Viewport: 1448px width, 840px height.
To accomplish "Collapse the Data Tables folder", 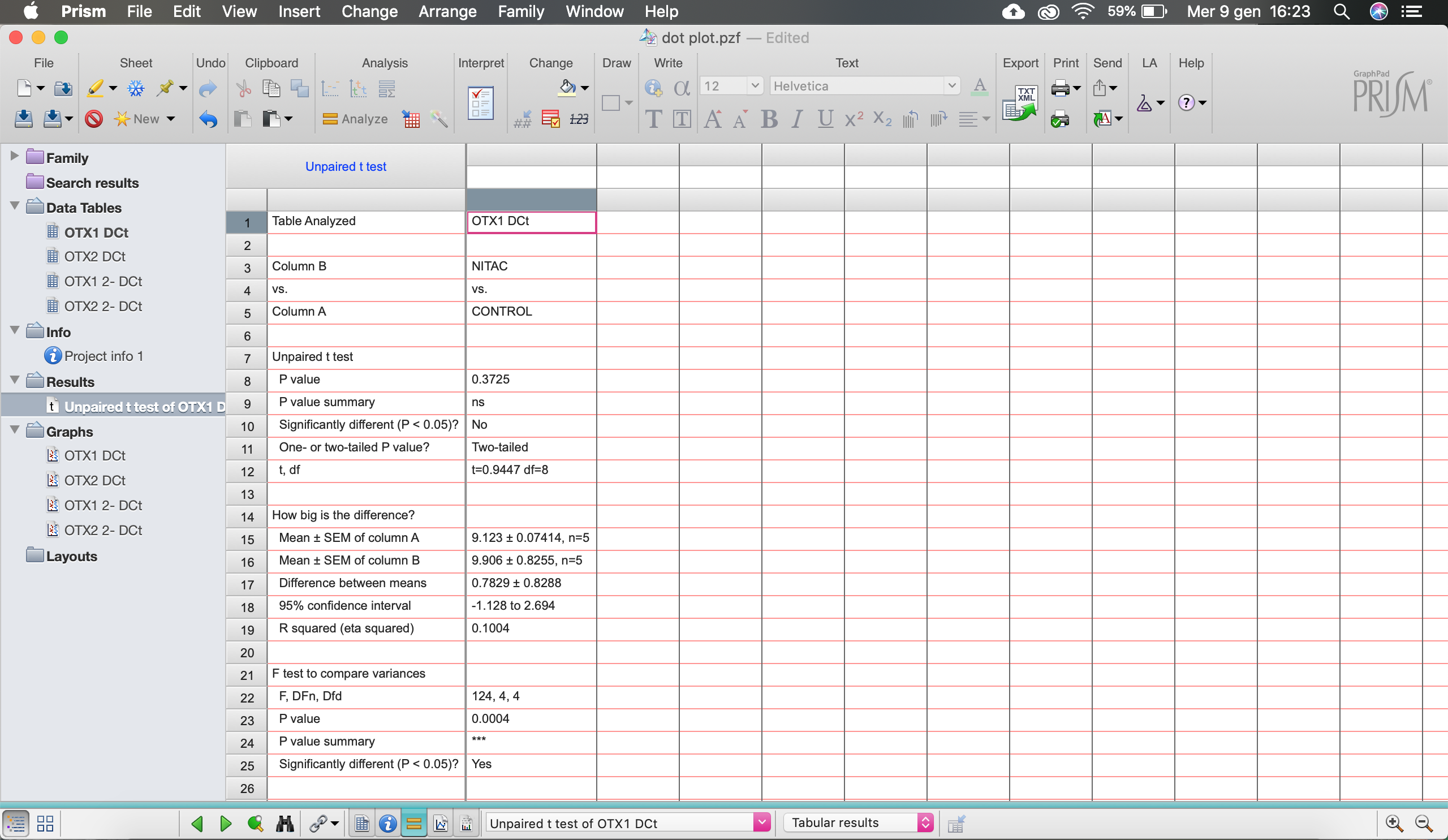I will (x=15, y=206).
